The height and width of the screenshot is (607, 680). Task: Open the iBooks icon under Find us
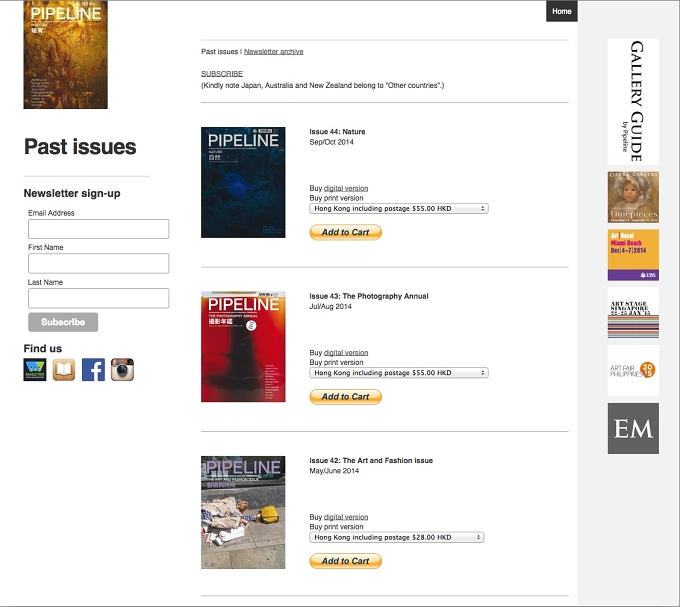[x=64, y=370]
